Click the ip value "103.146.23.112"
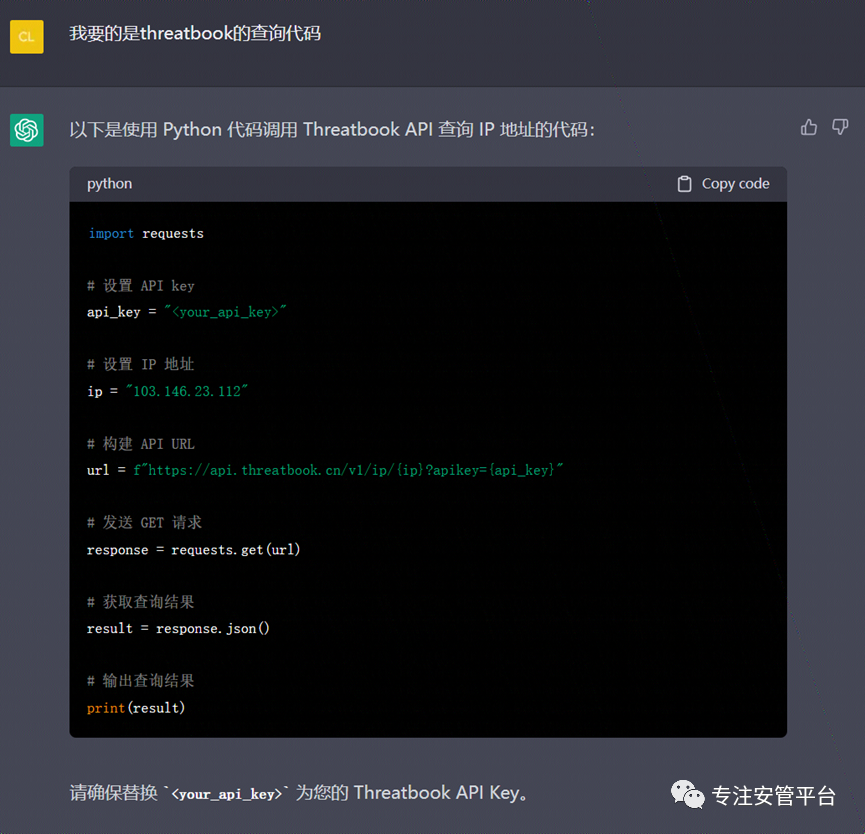This screenshot has width=865, height=834. coord(187,391)
